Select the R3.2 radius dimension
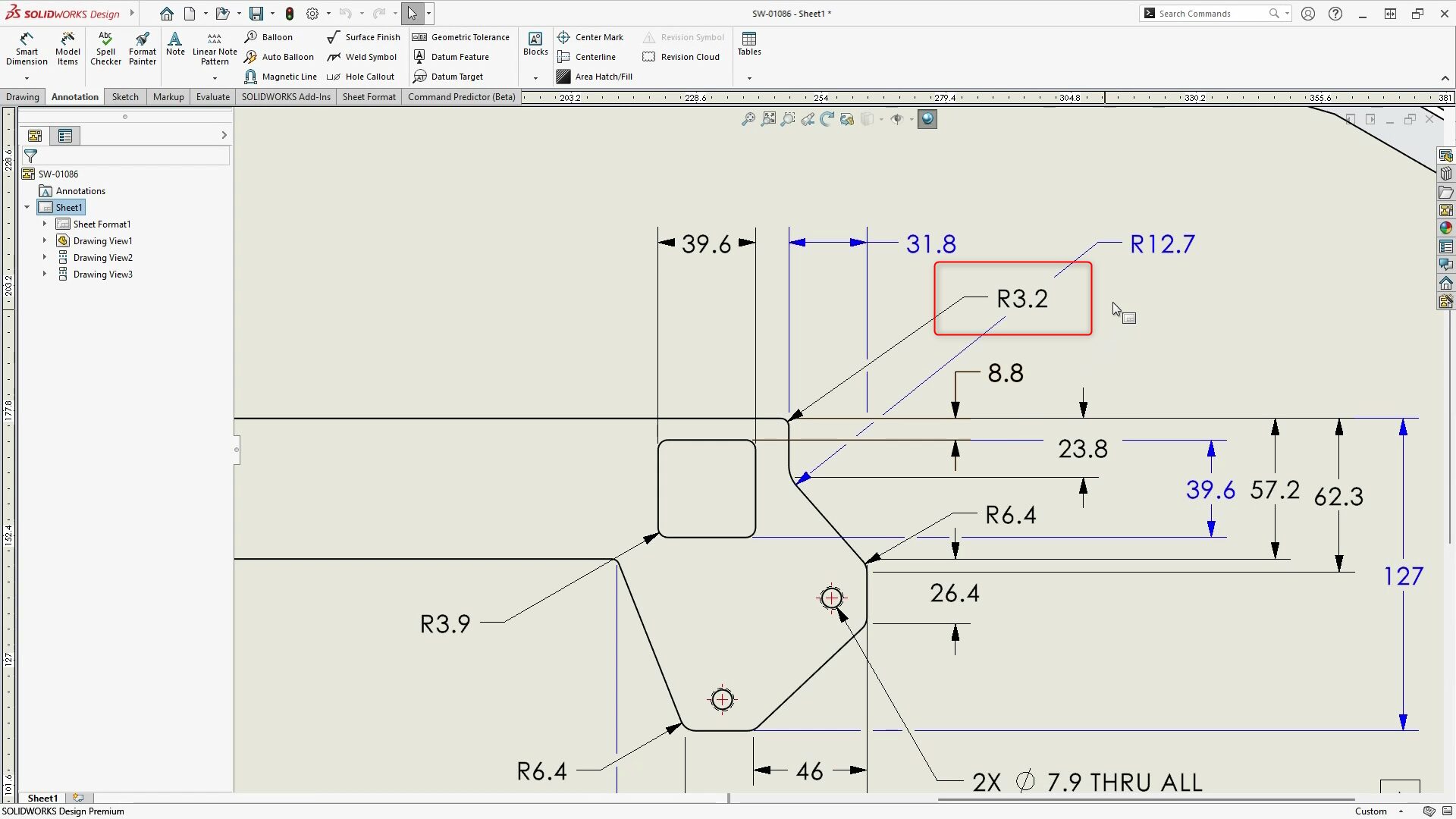 [1021, 299]
